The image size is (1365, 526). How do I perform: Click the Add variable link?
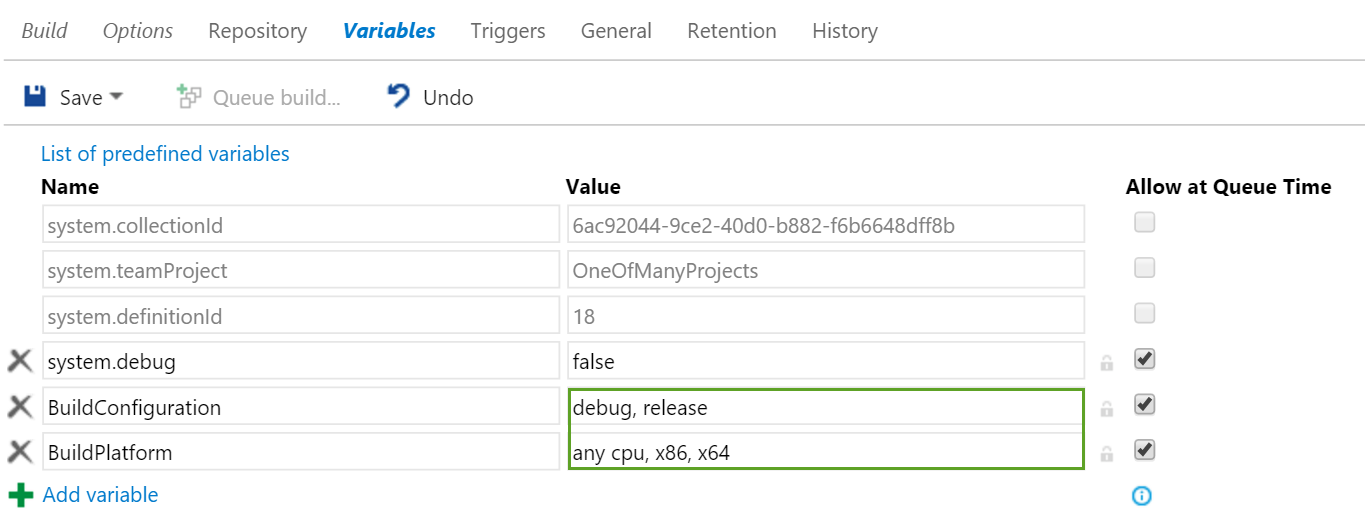click(100, 495)
